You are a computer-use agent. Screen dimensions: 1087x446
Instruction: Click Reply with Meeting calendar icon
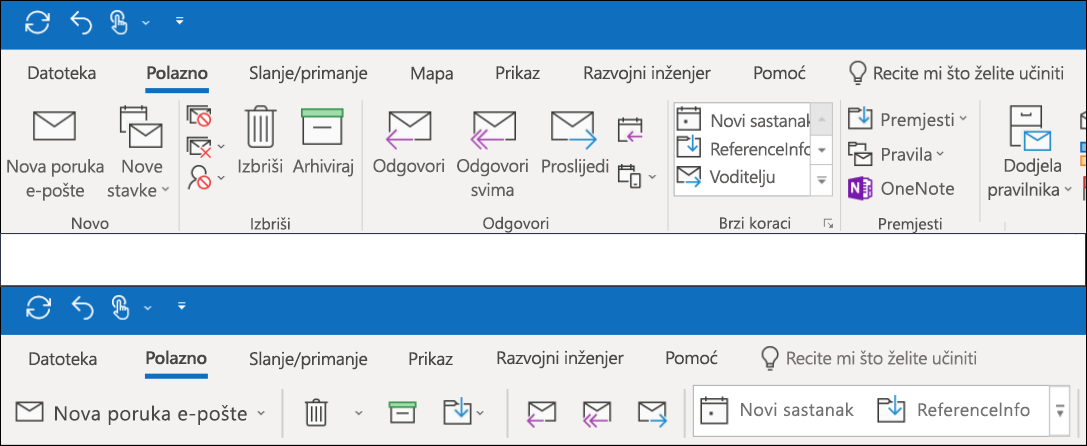[629, 130]
